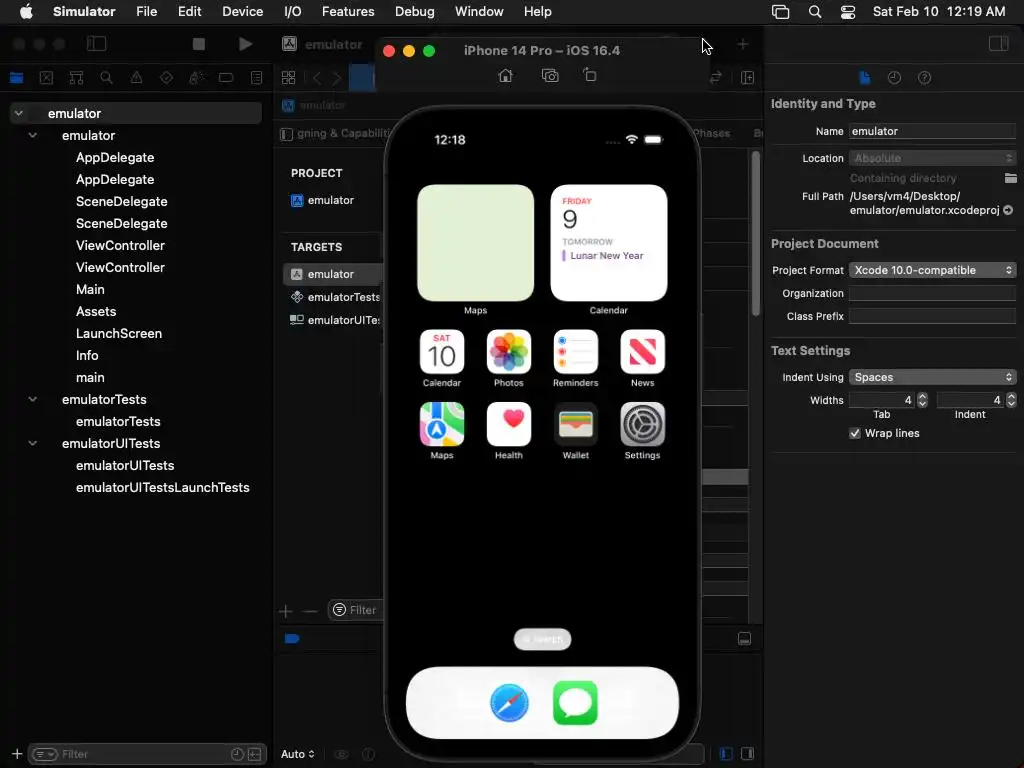The image size is (1024, 768).
Task: Click the Indent width stepper
Action: pyautogui.click(x=1011, y=400)
